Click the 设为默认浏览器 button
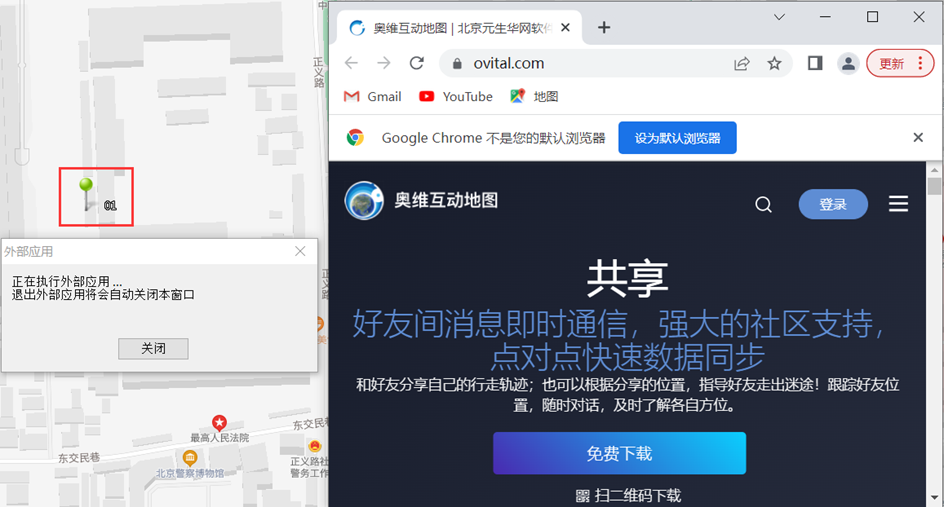Screen dimensions: 944x507 click(677, 138)
